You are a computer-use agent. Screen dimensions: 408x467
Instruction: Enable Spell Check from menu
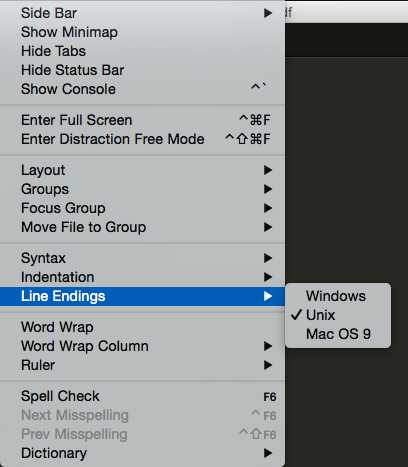click(x=142, y=396)
